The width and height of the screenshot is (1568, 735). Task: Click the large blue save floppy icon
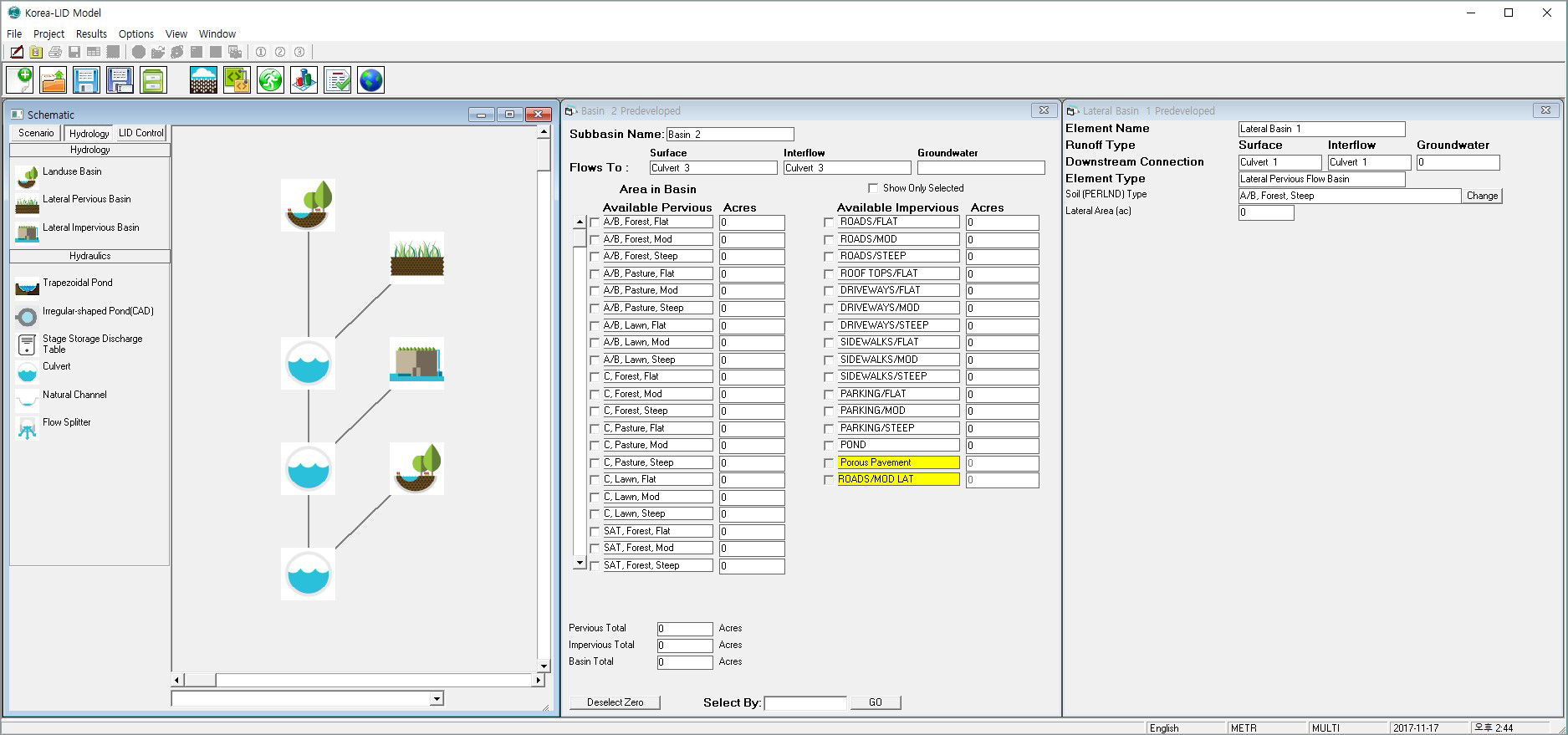[x=86, y=80]
